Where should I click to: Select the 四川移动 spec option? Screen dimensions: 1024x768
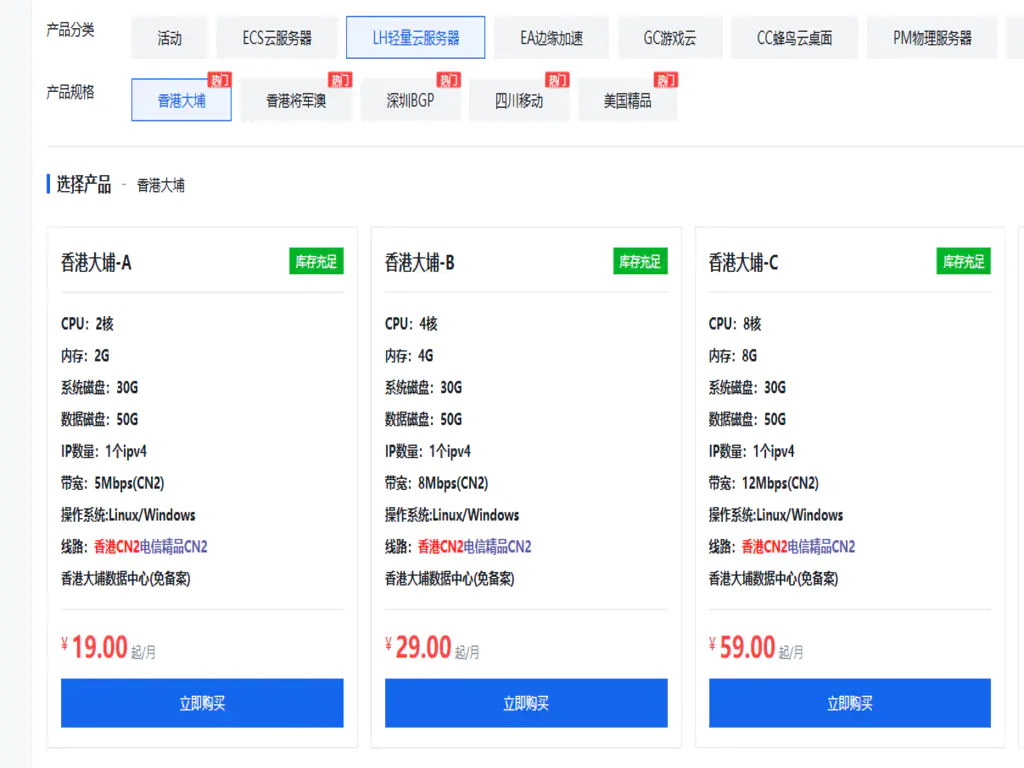[520, 100]
